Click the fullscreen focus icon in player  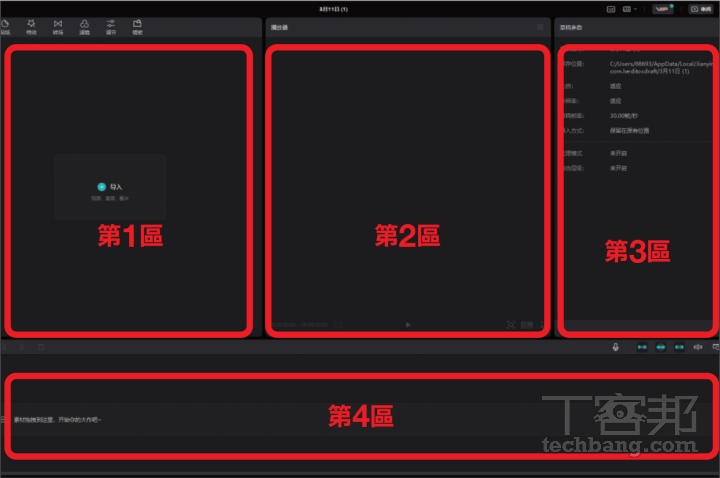point(511,325)
